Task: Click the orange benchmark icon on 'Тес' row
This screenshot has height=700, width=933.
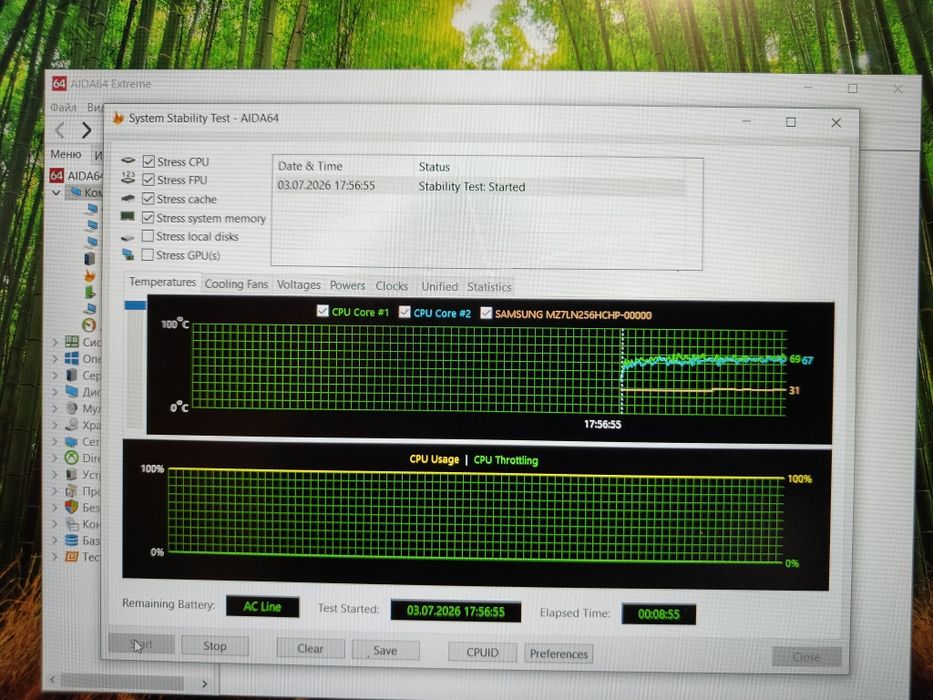Action: [71, 557]
